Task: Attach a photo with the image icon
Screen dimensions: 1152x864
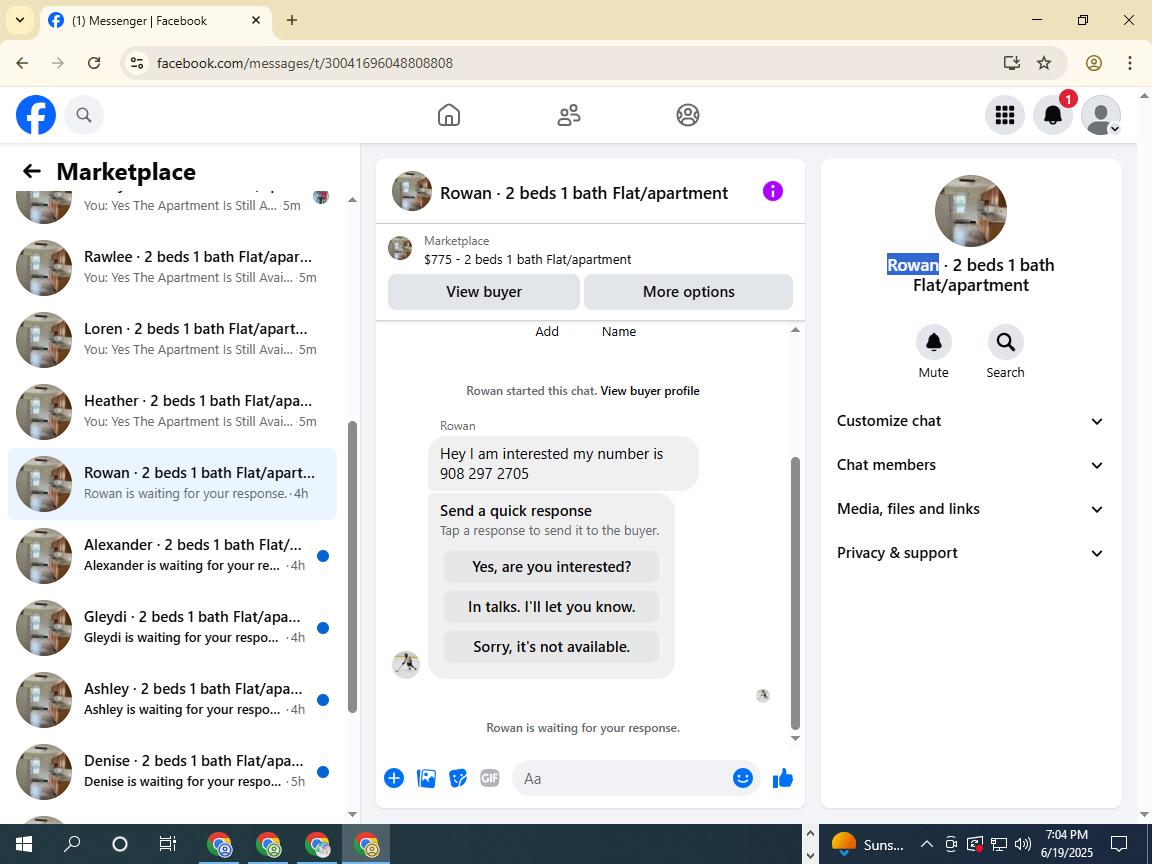Action: (x=426, y=778)
